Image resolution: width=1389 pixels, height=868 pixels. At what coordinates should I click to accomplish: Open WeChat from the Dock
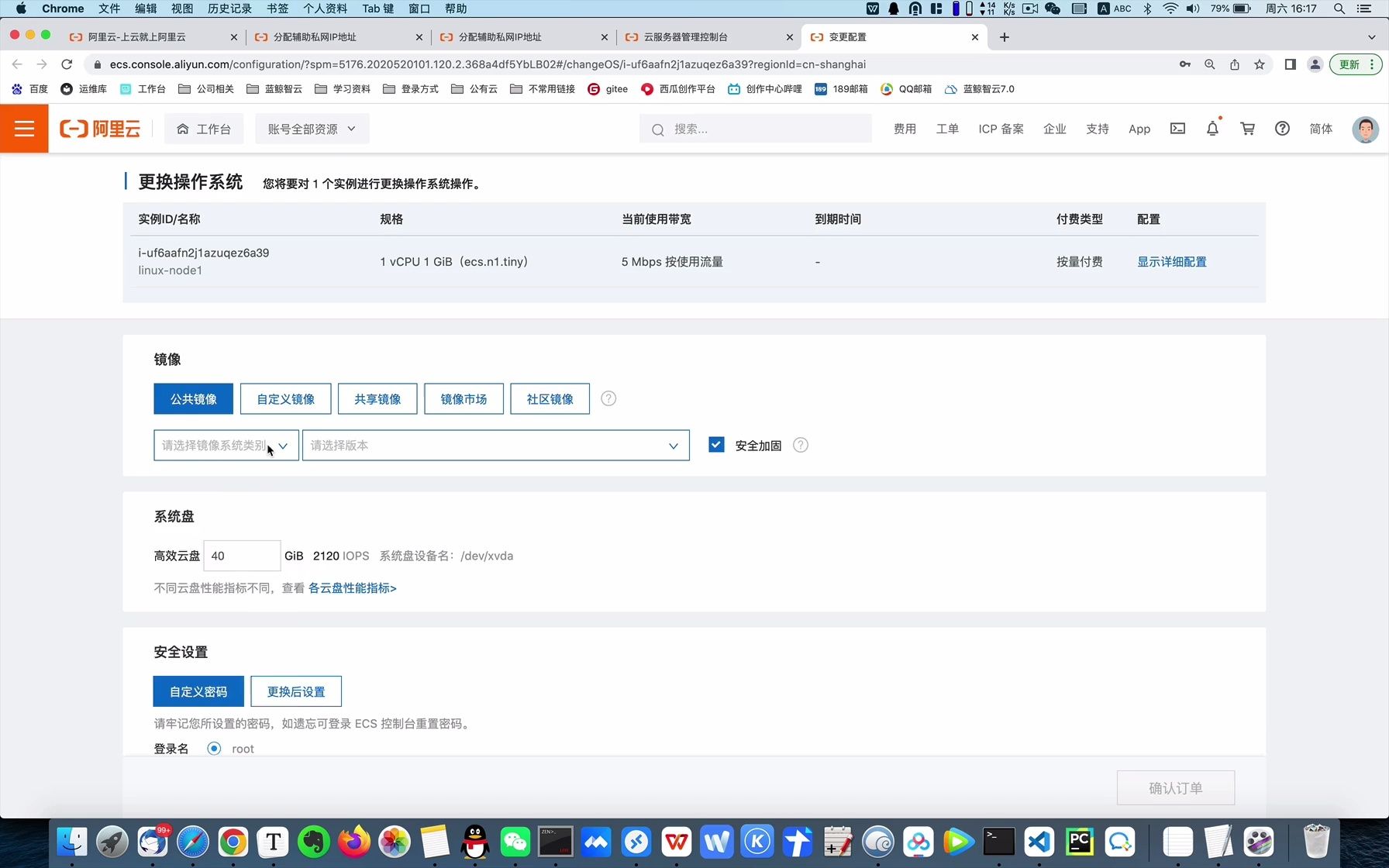(515, 841)
